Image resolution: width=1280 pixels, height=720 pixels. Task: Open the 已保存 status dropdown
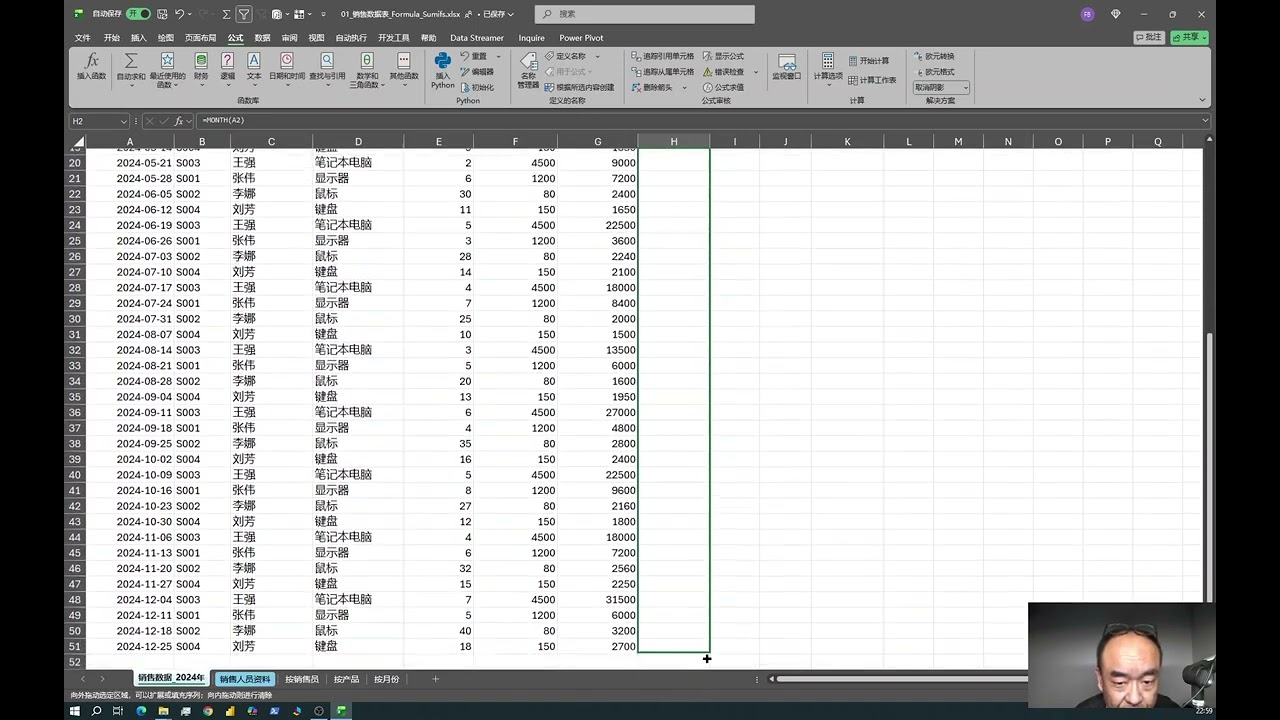pos(496,14)
